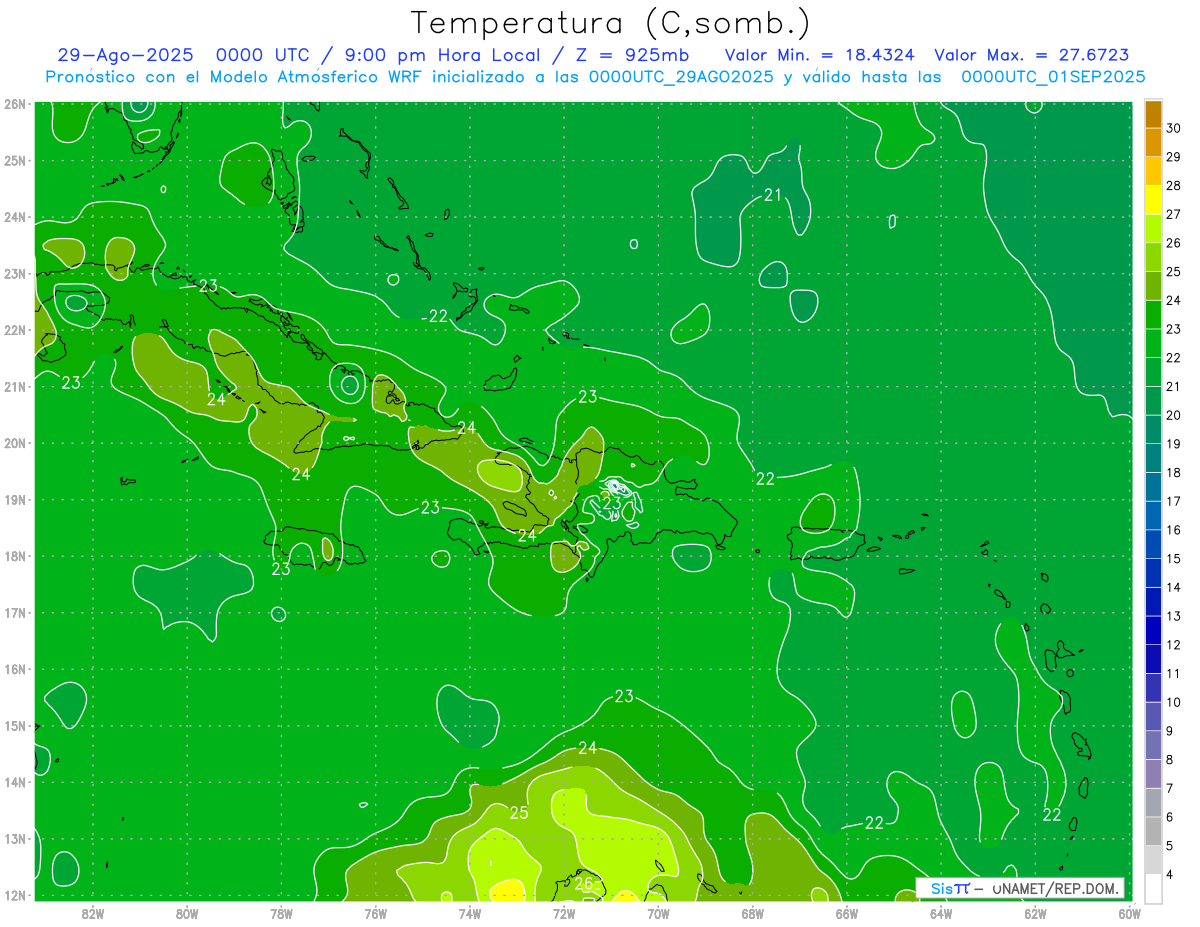Image resolution: width=1200 pixels, height=927 pixels.
Task: Click the "21" contour label on the map
Action: [773, 195]
